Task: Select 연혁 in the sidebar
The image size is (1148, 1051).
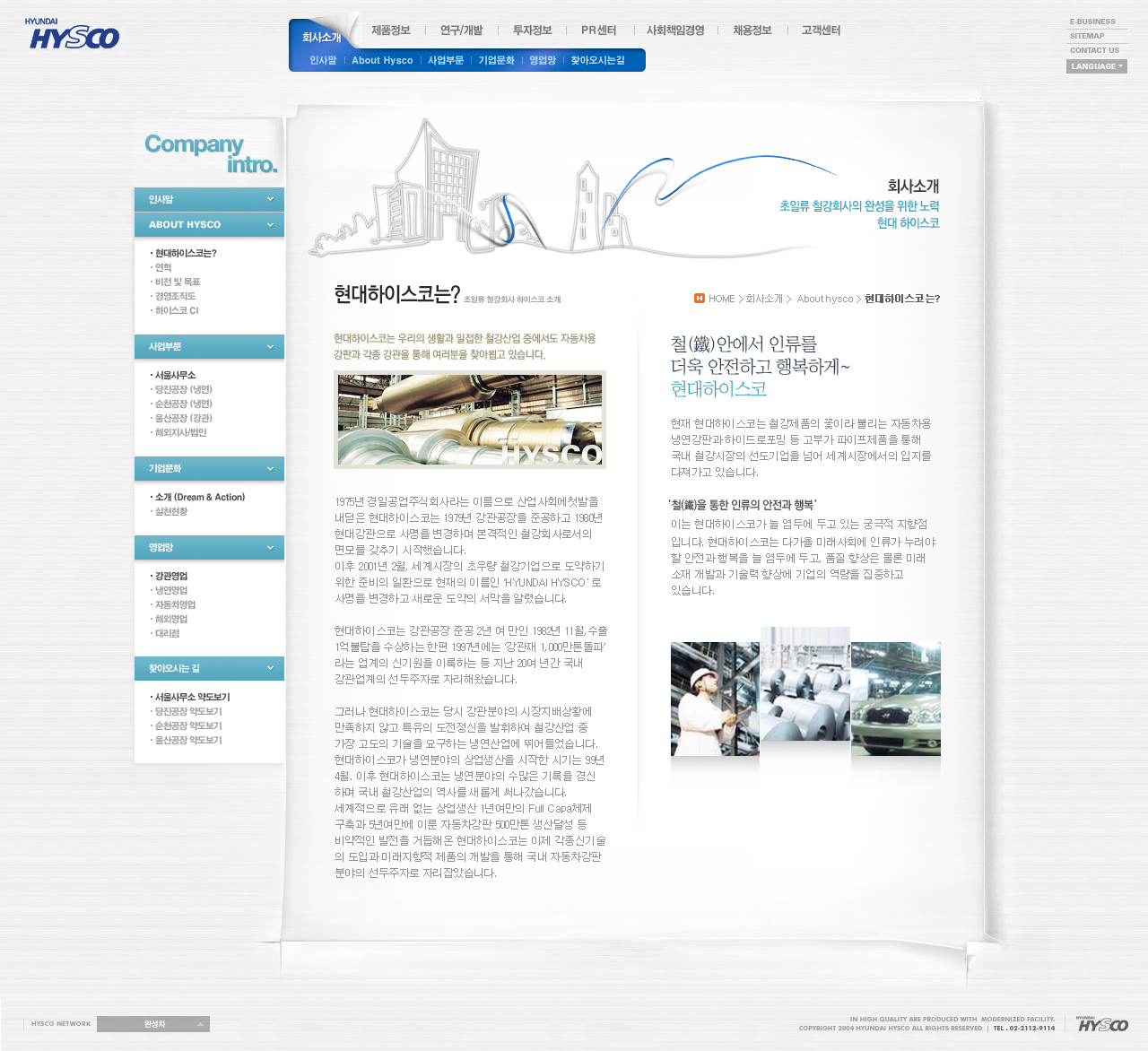Action: coord(162,267)
